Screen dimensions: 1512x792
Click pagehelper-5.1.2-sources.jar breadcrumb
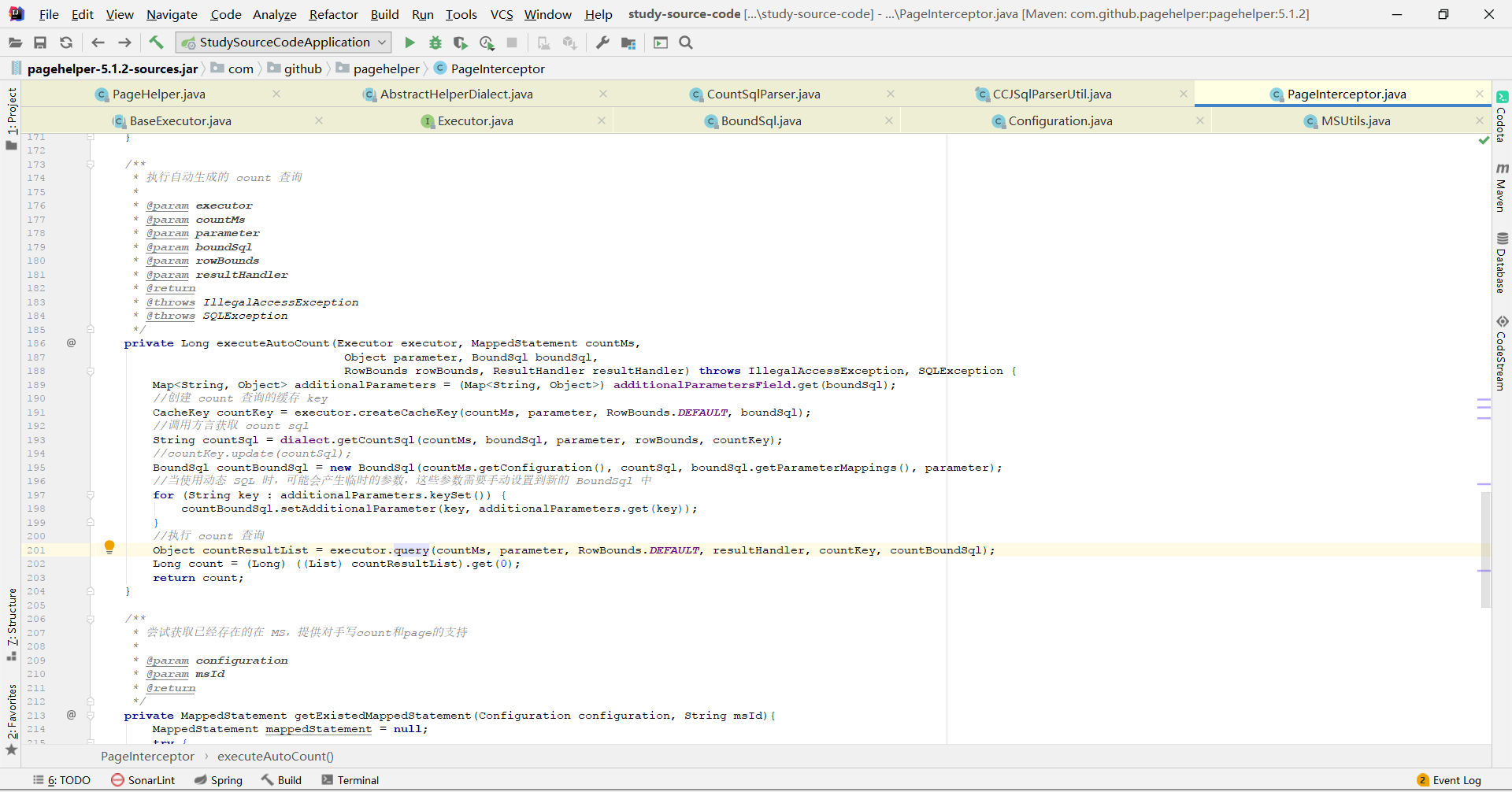pyautogui.click(x=113, y=68)
